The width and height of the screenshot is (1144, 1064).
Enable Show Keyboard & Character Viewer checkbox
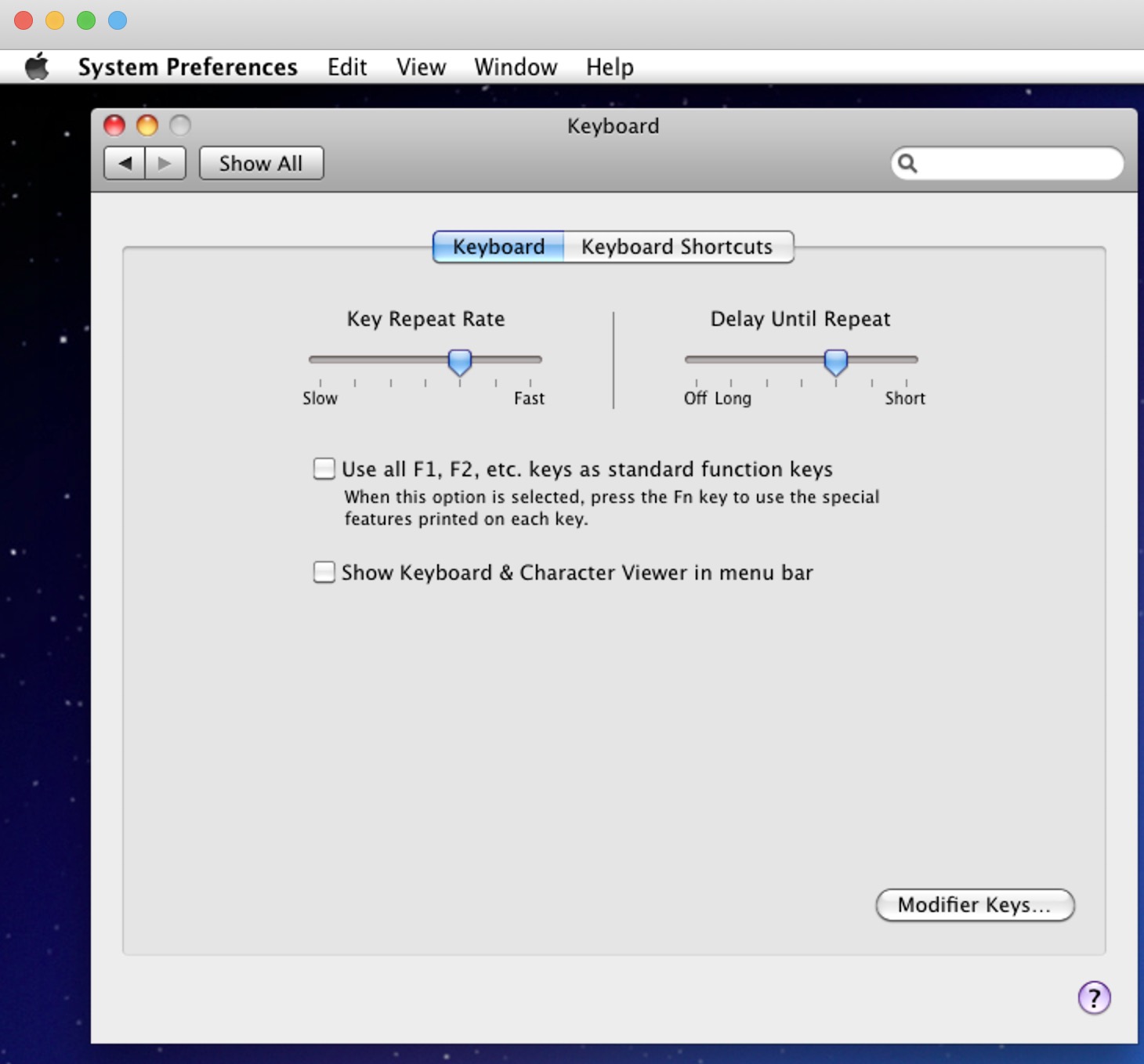click(324, 572)
